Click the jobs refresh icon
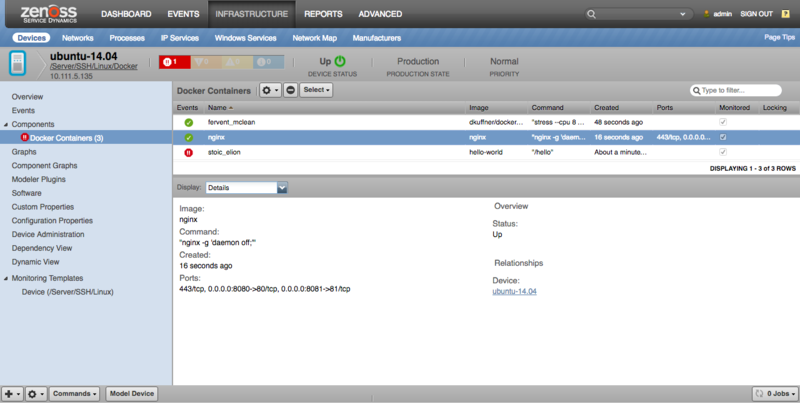The image size is (800, 404). pyautogui.click(x=759, y=394)
